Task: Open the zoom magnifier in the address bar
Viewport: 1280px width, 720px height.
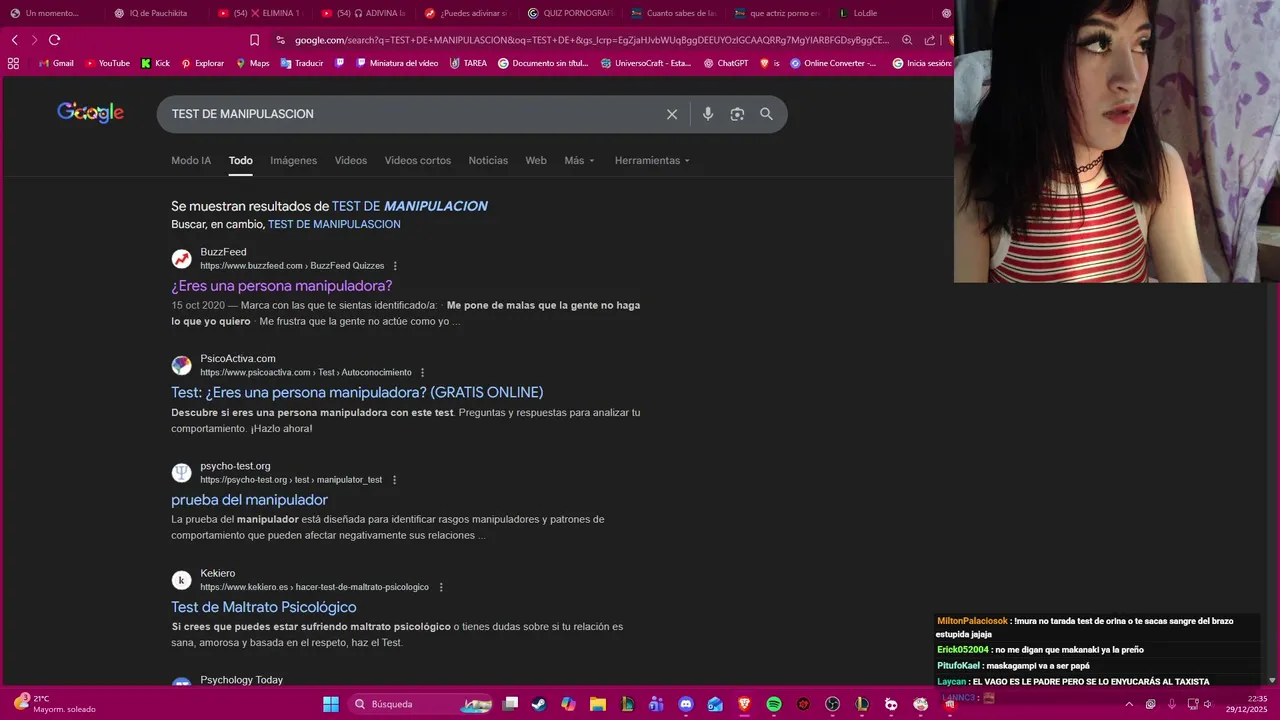Action: 907,40
